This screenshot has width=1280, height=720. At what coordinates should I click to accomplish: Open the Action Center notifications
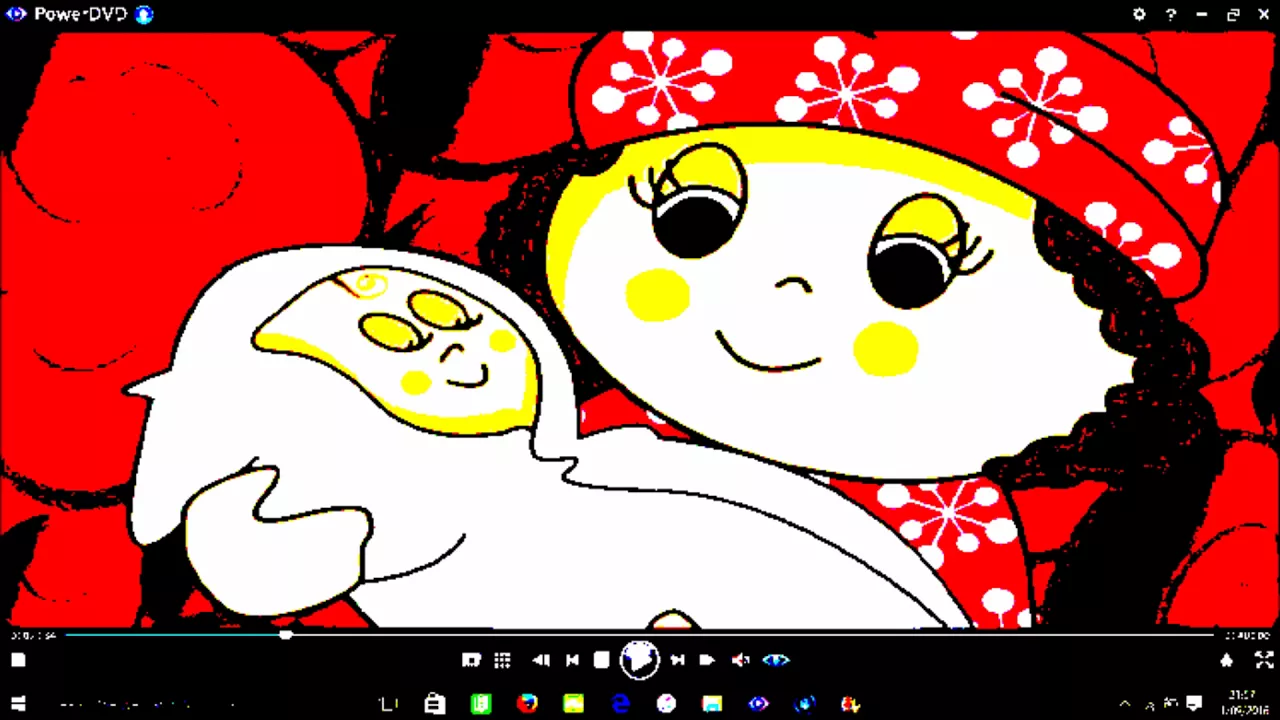(1194, 704)
